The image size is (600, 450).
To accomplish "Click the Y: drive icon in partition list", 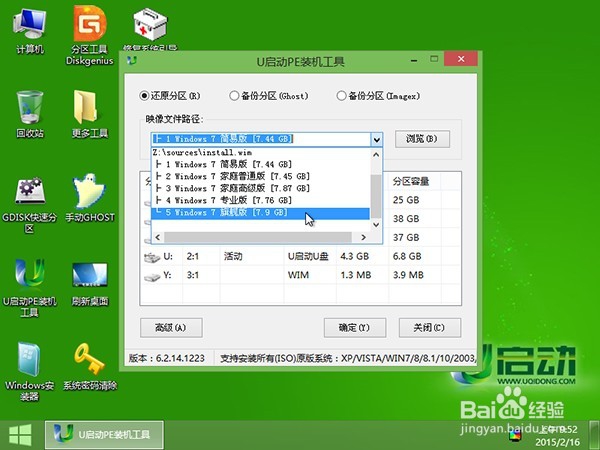I will click(152, 276).
